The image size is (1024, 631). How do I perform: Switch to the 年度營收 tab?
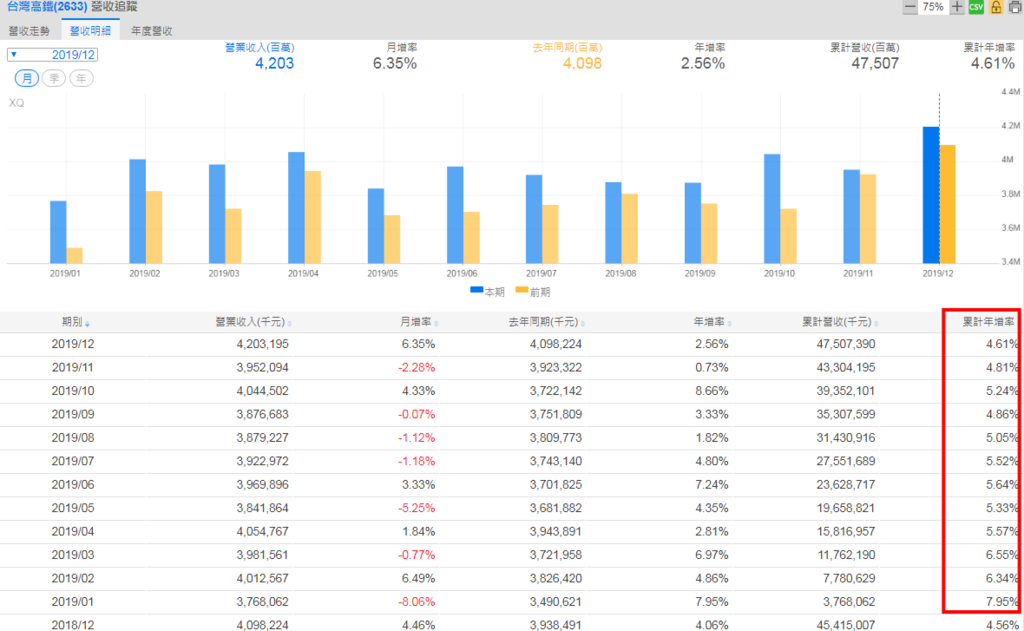(x=152, y=31)
